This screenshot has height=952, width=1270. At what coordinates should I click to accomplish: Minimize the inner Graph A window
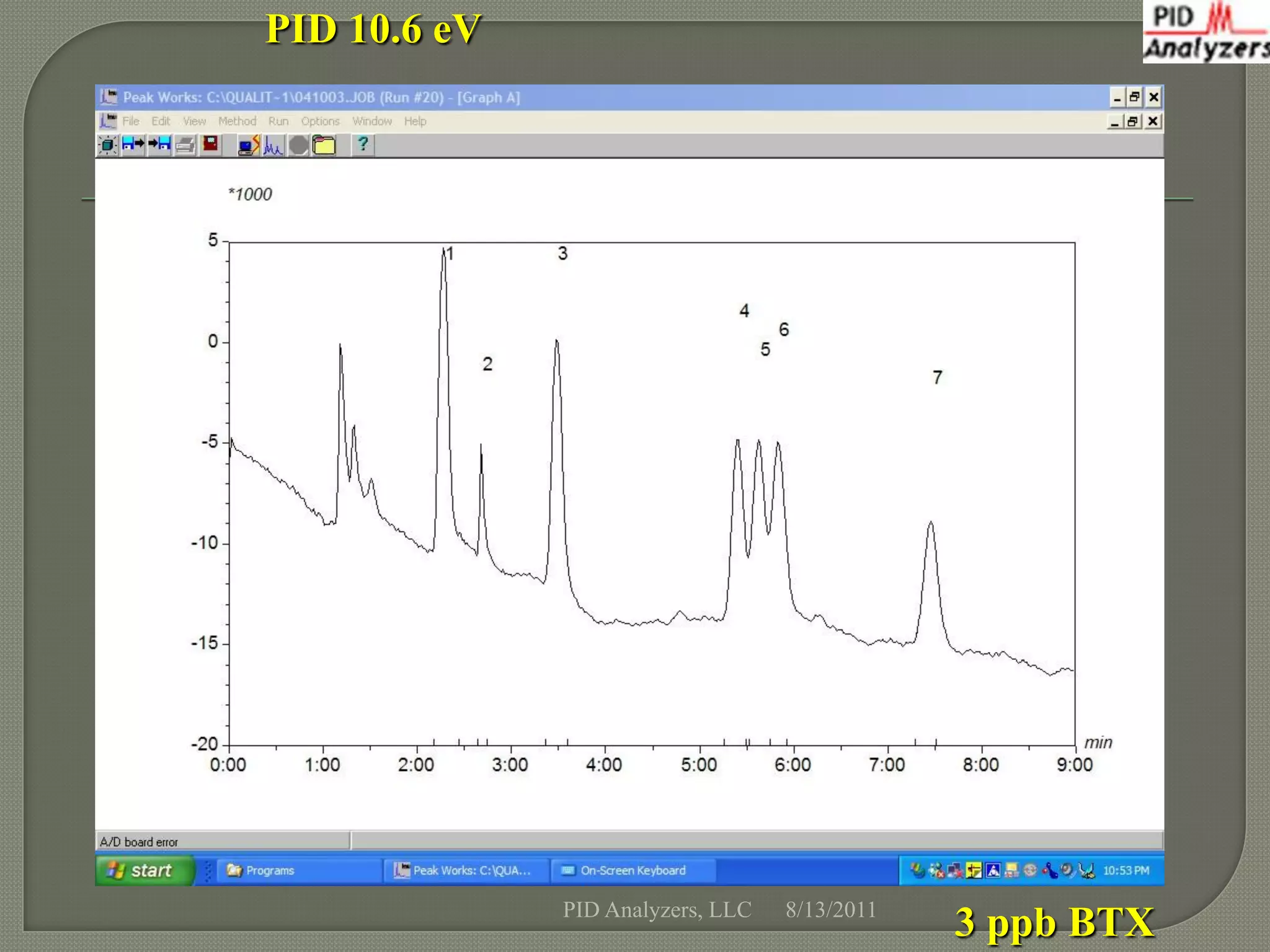(1115, 121)
